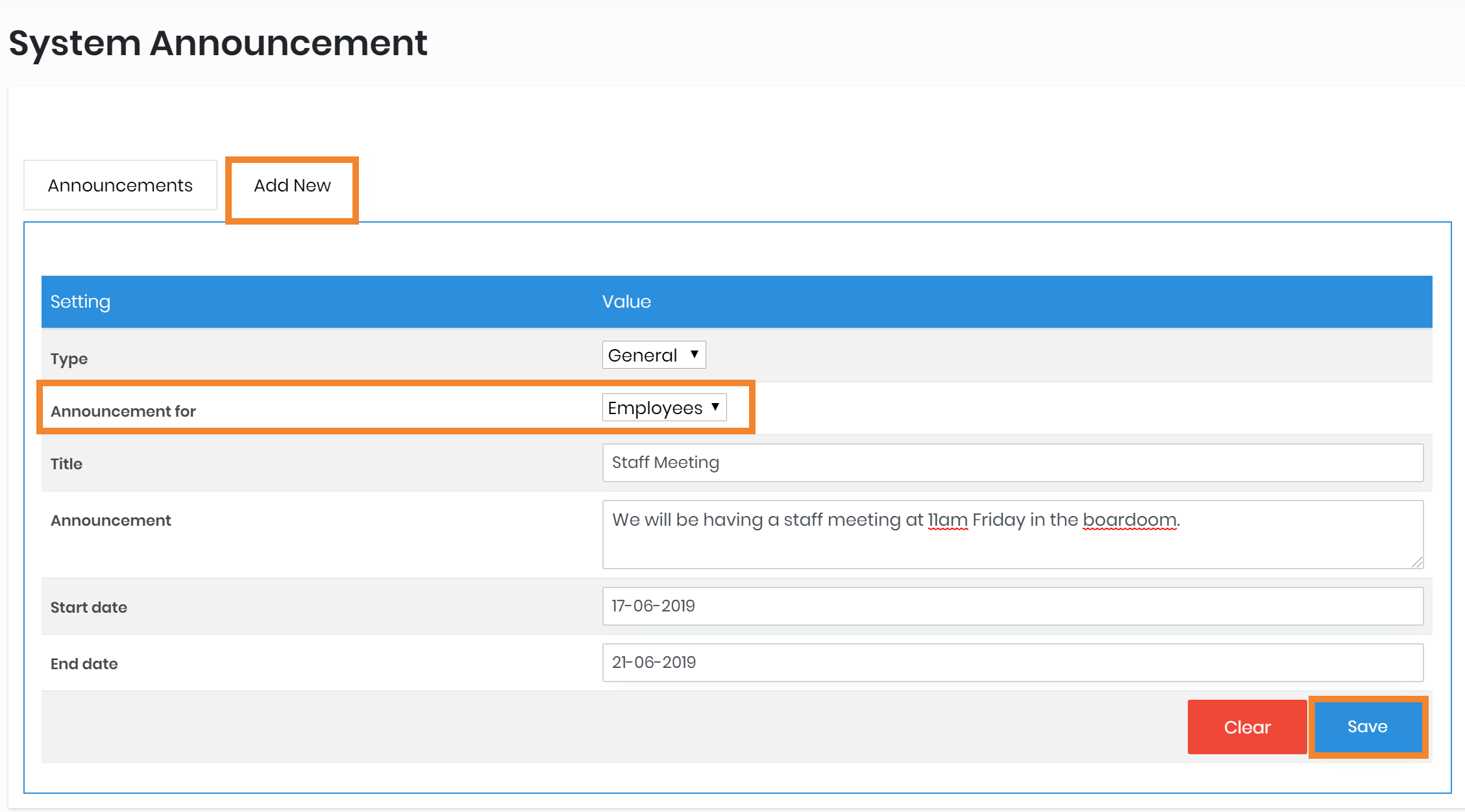Viewport: 1465px width, 812px height.
Task: Click the System Announcement page heading
Action: pyautogui.click(x=218, y=43)
